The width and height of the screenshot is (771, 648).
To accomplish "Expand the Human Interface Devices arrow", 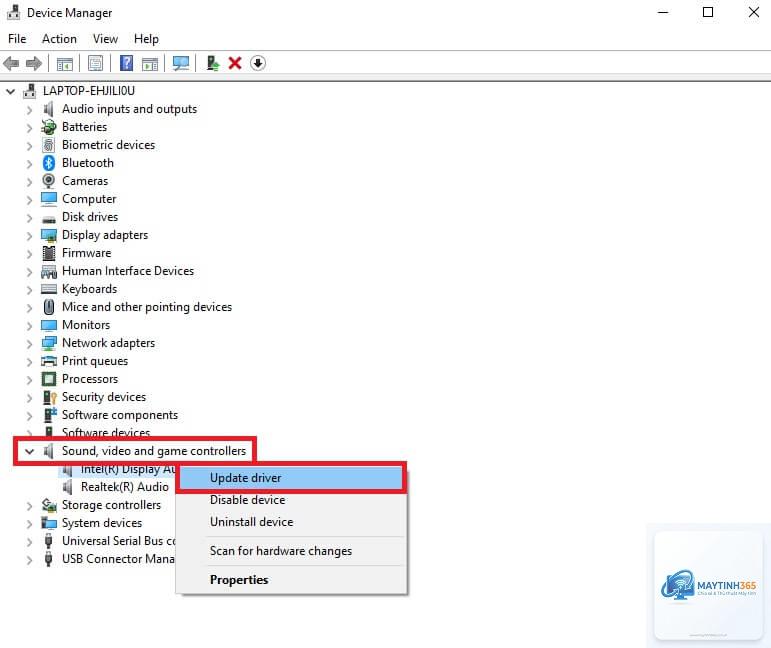I will pos(30,272).
